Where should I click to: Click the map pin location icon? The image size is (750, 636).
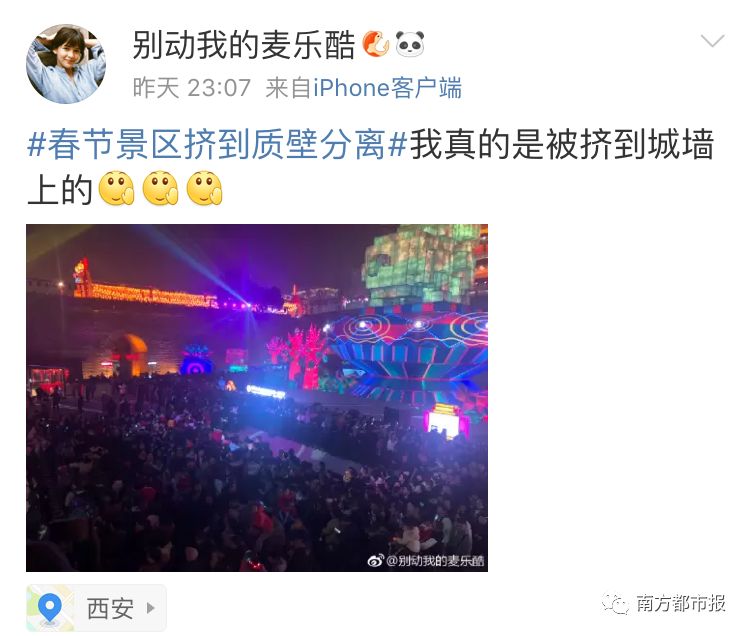pyautogui.click(x=50, y=608)
